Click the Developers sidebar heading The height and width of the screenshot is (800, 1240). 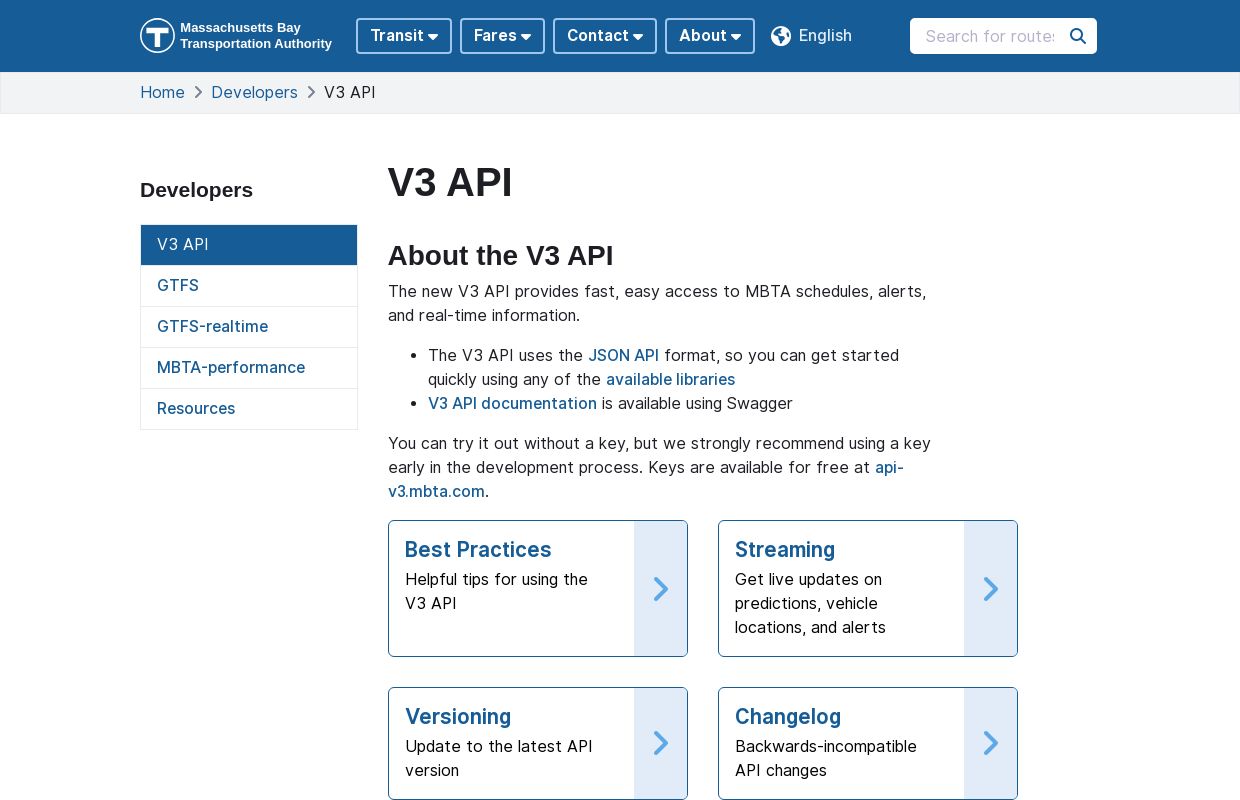(x=196, y=190)
